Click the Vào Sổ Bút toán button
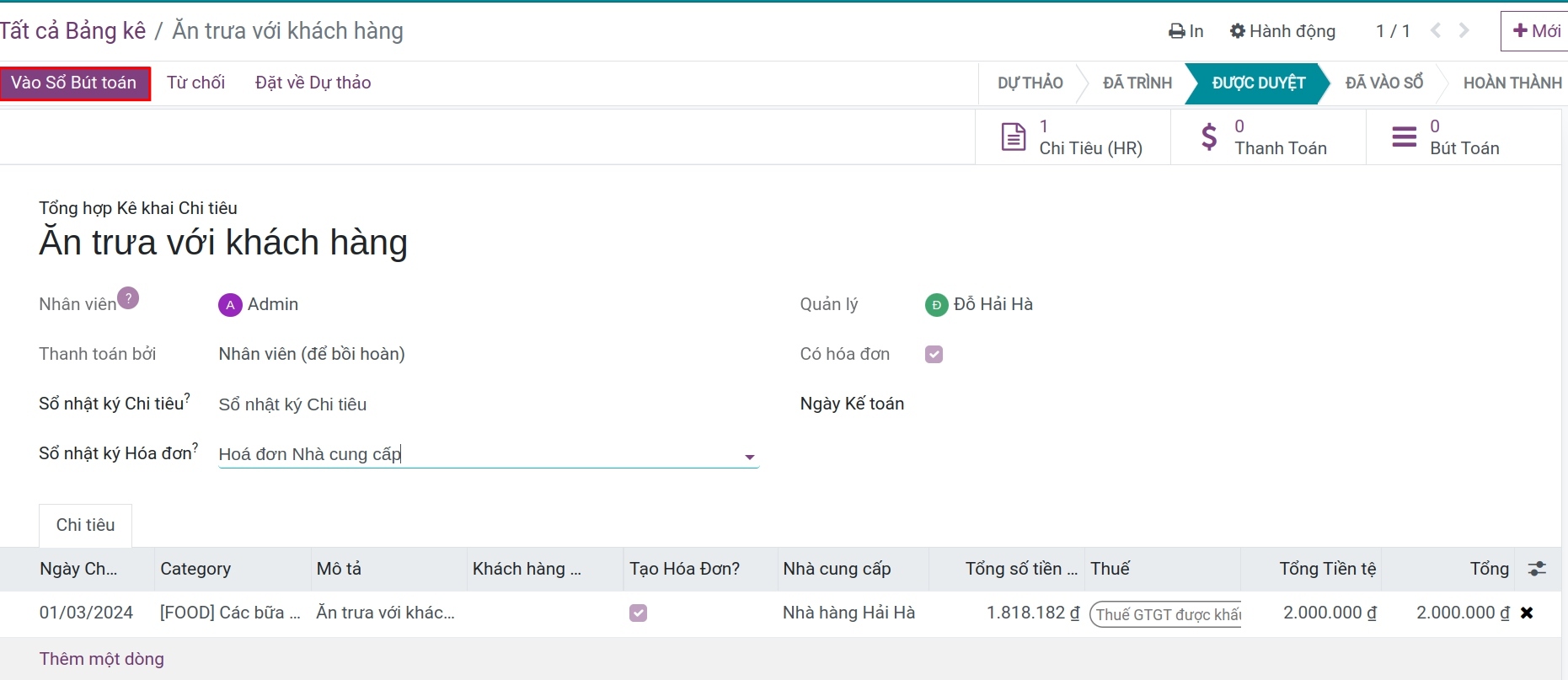This screenshot has width=1568, height=680. pyautogui.click(x=75, y=83)
